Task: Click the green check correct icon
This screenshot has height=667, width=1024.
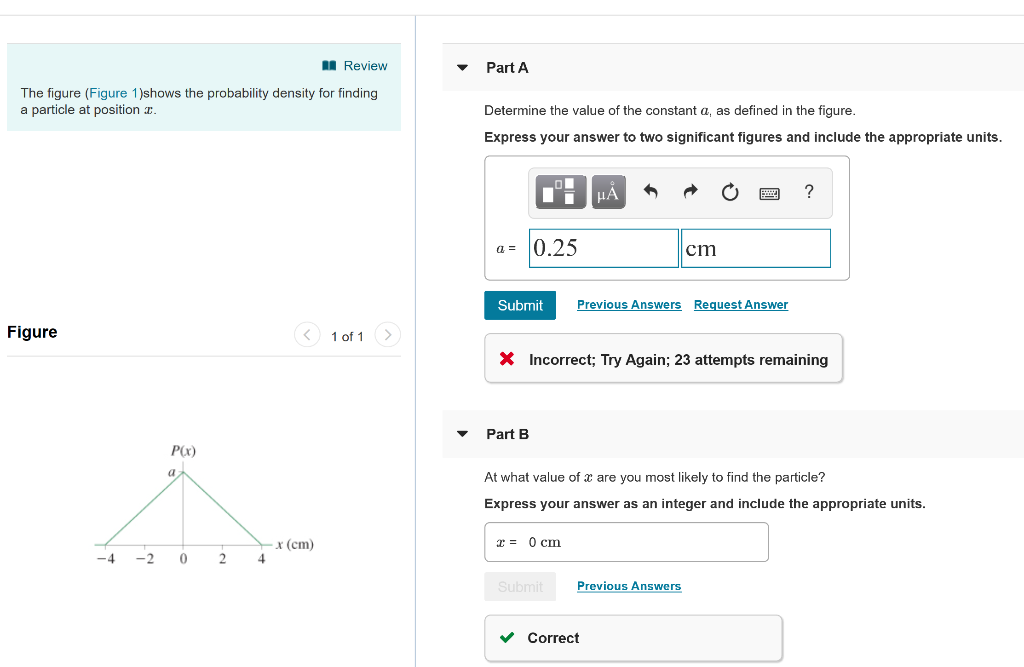Action: (507, 638)
